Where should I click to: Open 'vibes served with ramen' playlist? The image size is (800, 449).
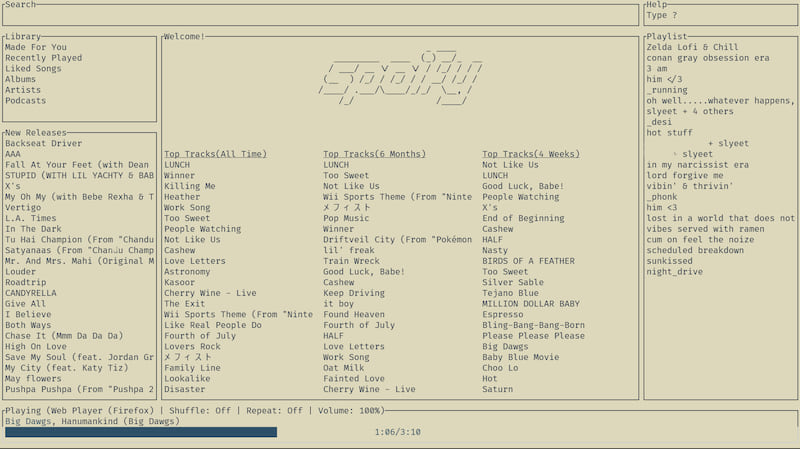[x=705, y=229]
